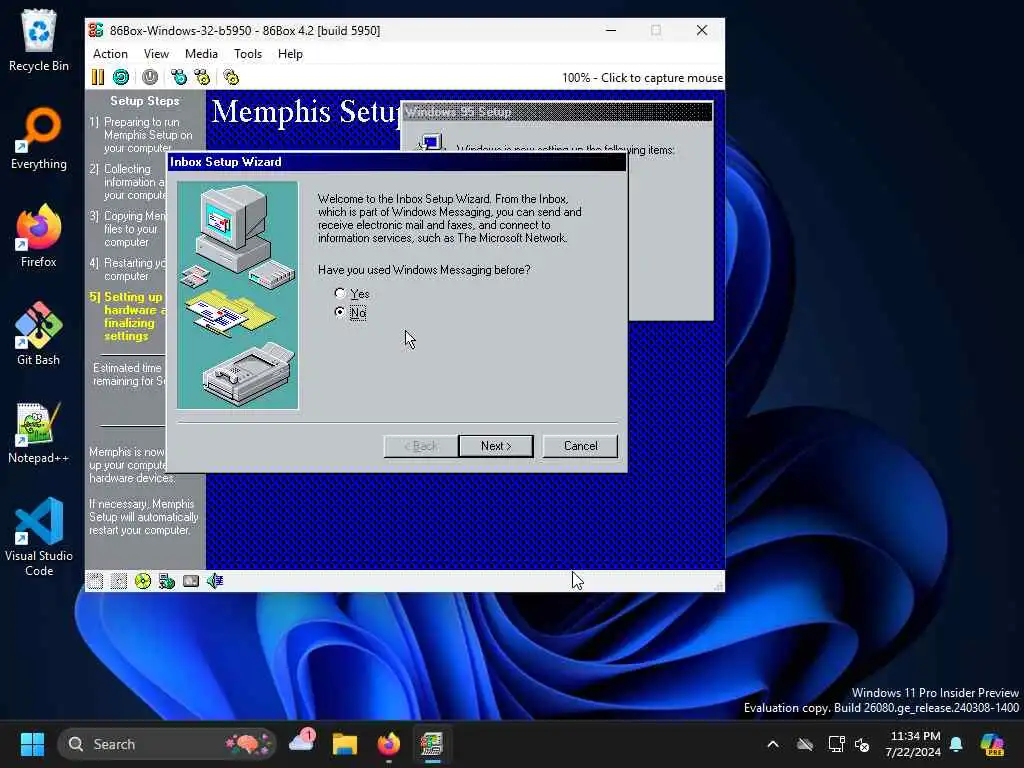Open the Action menu

pos(110,54)
